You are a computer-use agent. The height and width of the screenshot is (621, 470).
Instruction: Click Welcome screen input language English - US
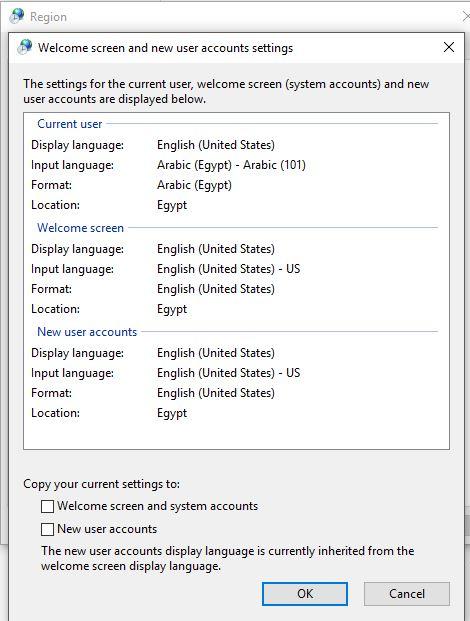click(x=228, y=269)
